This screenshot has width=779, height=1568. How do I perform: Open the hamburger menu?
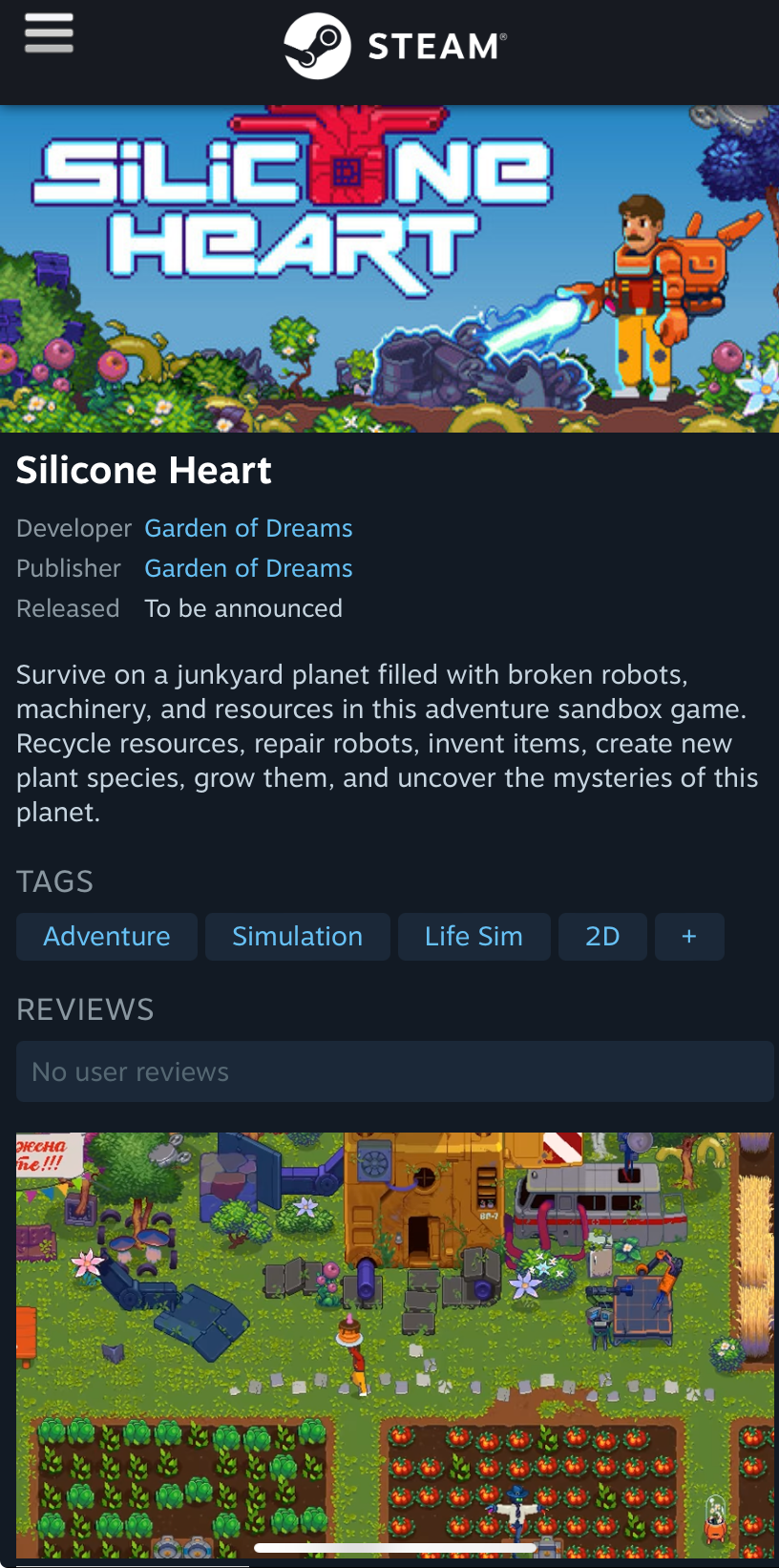pyautogui.click(x=49, y=33)
